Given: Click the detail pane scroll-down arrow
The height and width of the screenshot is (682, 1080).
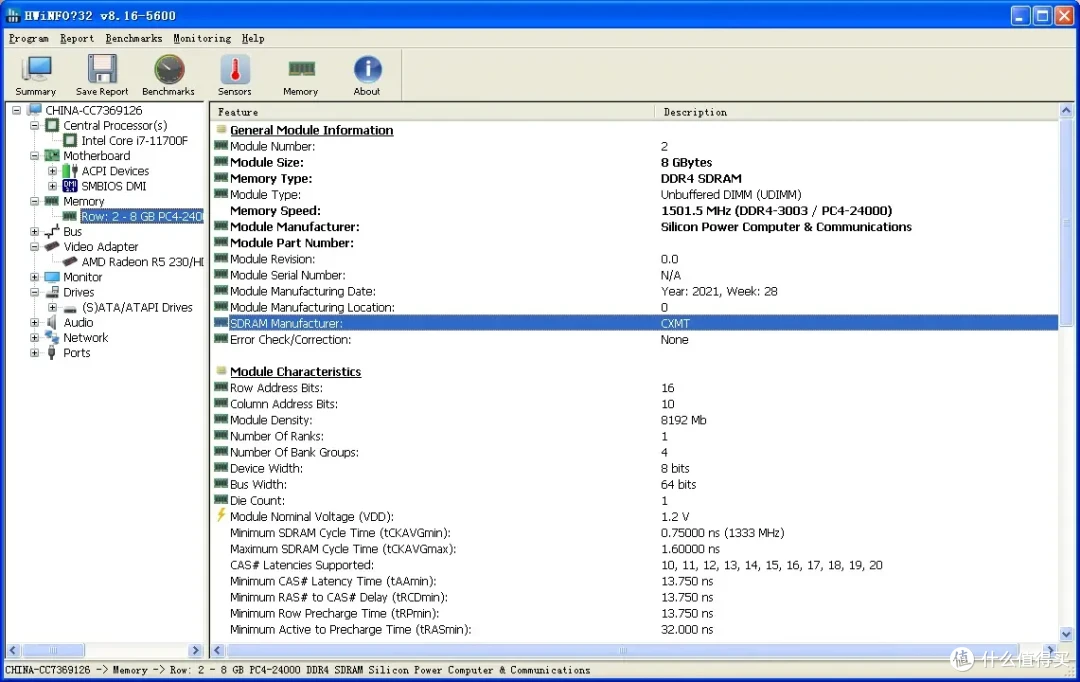Looking at the screenshot, I should 1066,634.
